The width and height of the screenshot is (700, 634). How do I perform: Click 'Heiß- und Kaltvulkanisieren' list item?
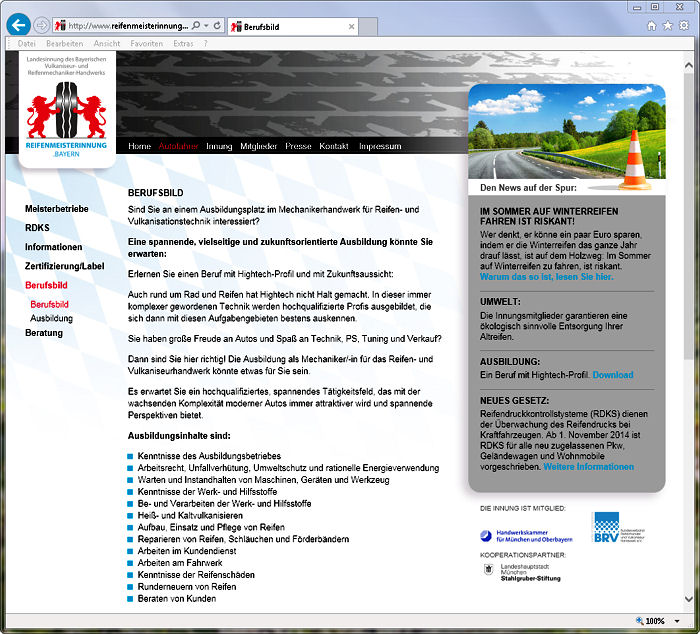(190, 516)
